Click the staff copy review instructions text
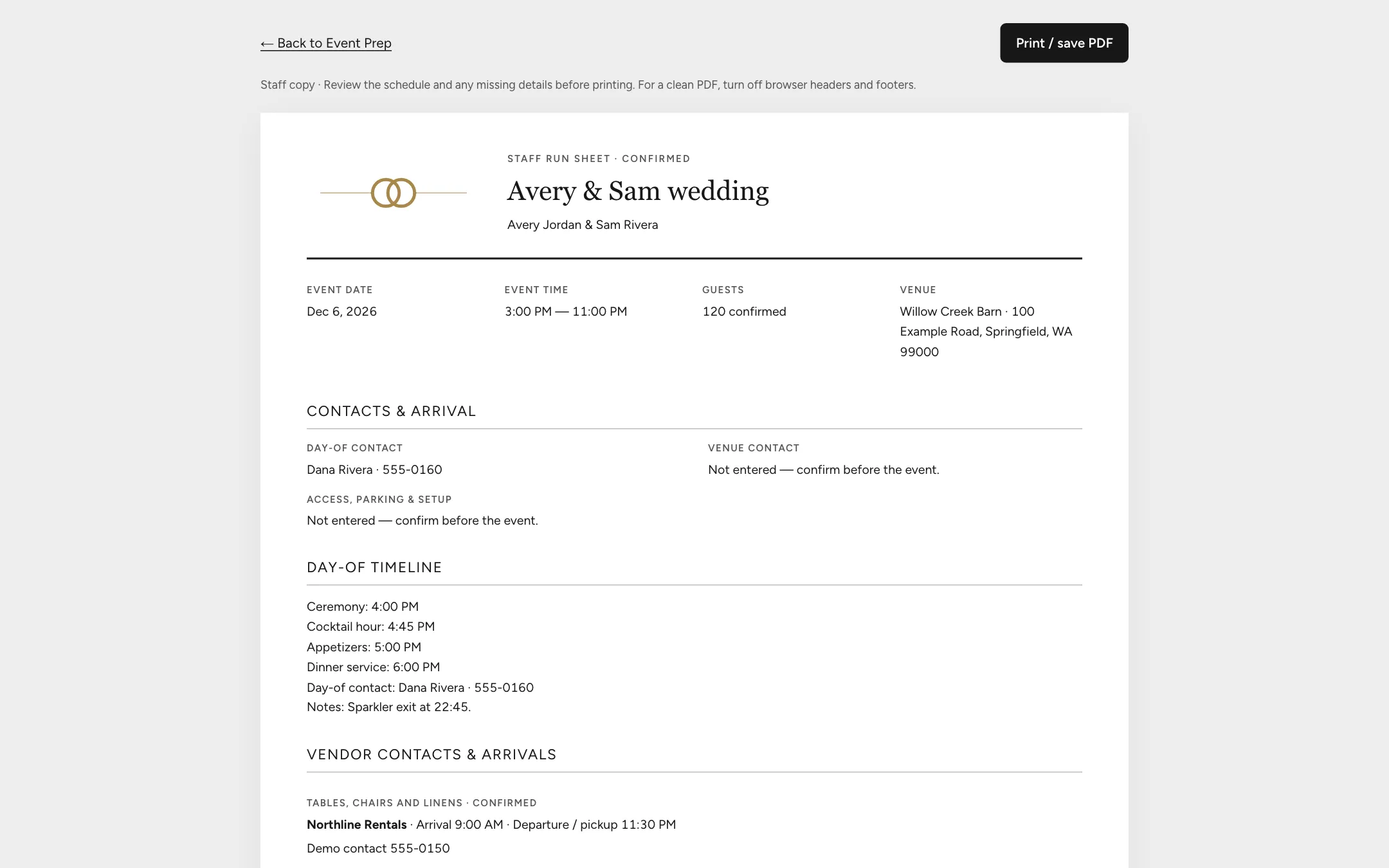Image resolution: width=1389 pixels, height=868 pixels. (588, 85)
